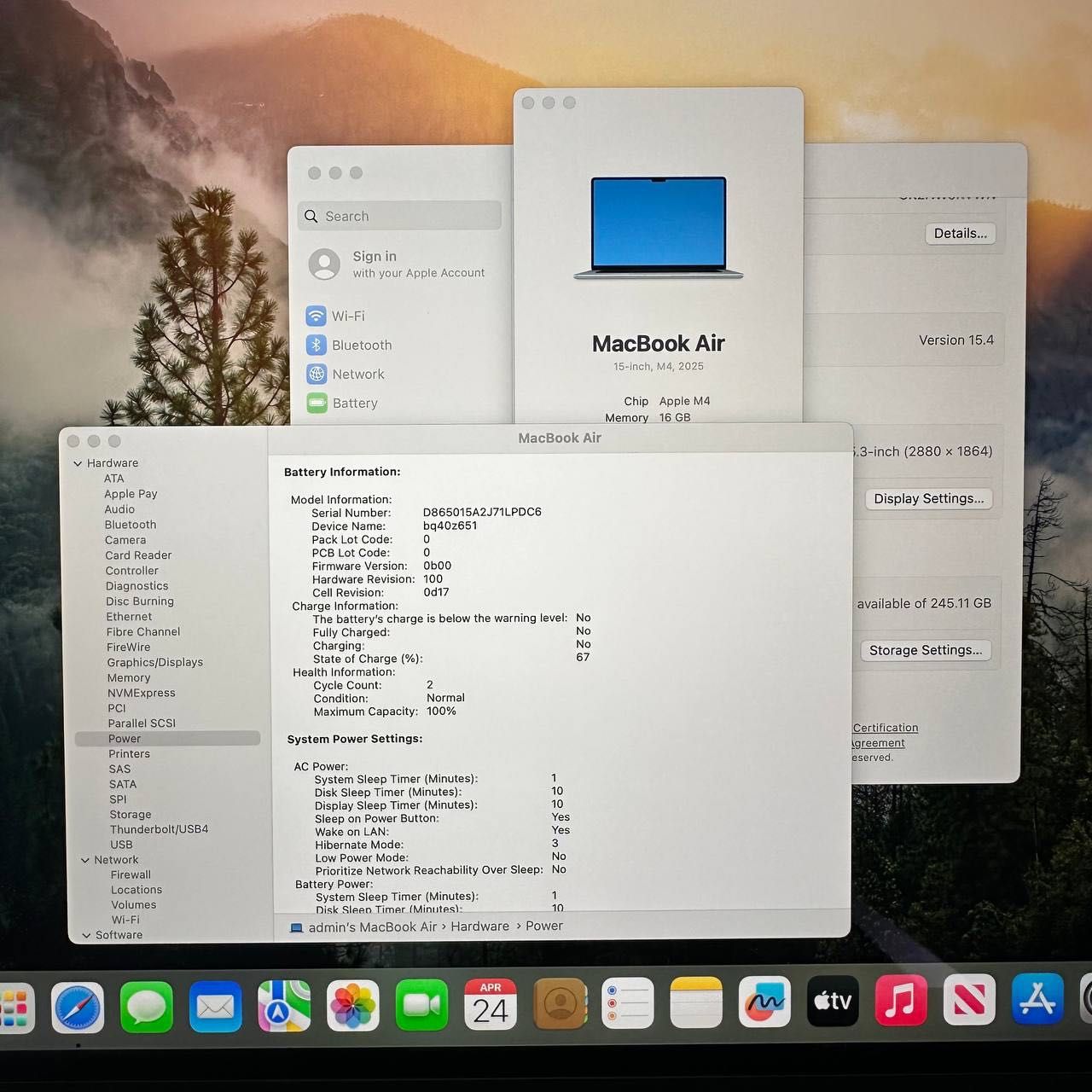1092x1092 pixels.
Task: Launch Freeform from the Dock
Action: click(764, 1002)
